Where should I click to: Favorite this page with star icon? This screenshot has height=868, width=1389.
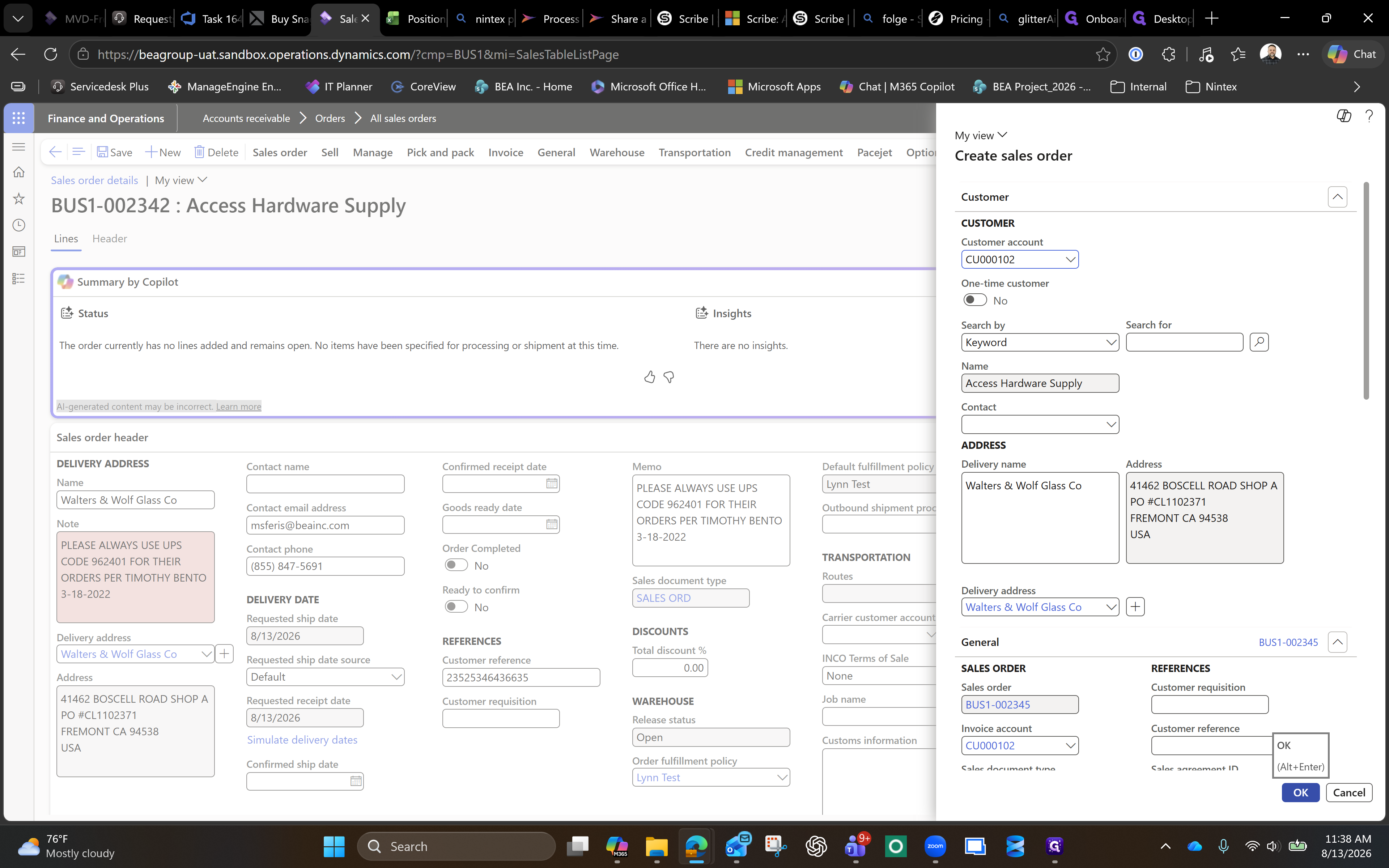pos(1103,55)
